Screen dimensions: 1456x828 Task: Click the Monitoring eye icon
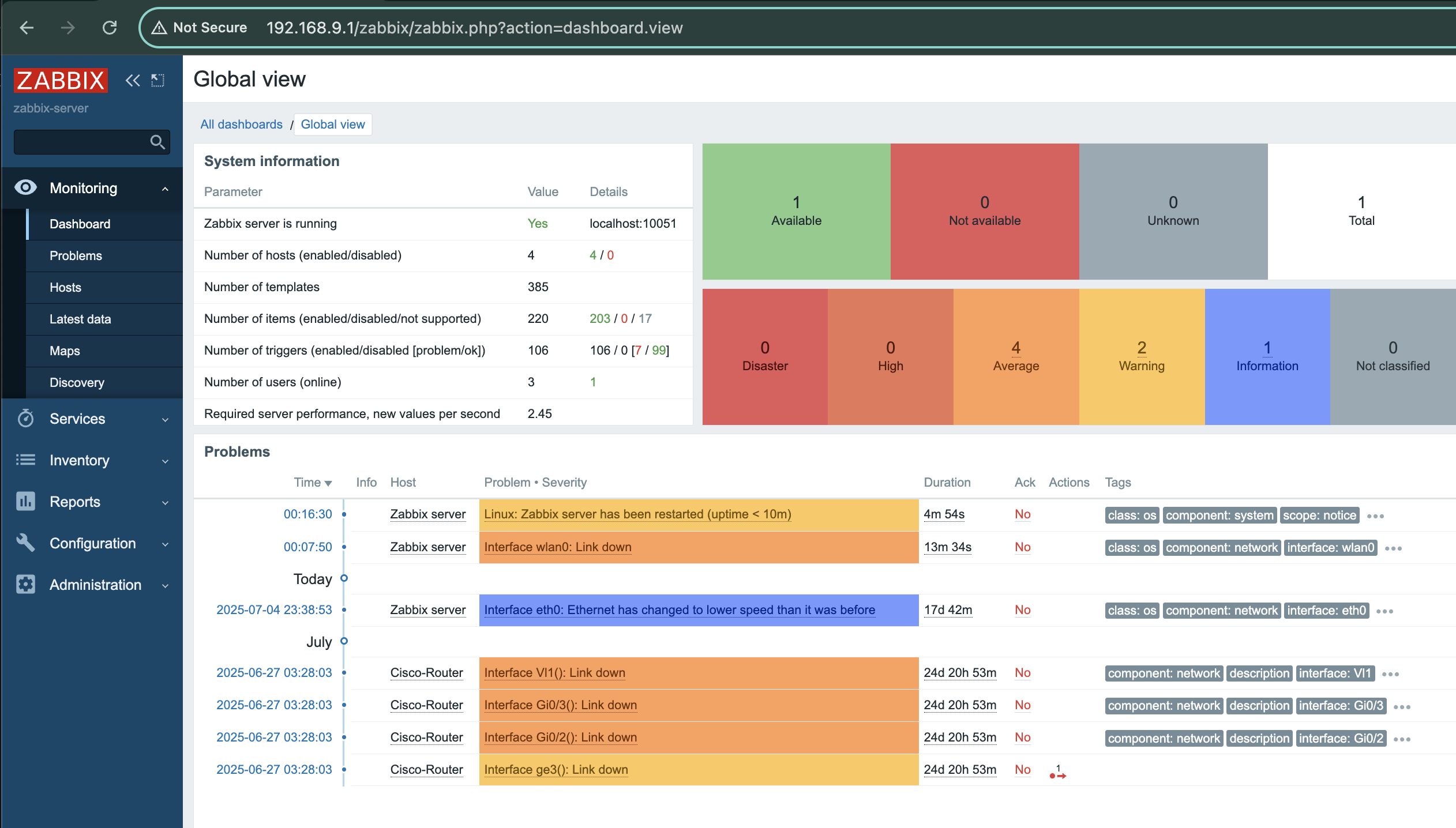[x=25, y=187]
